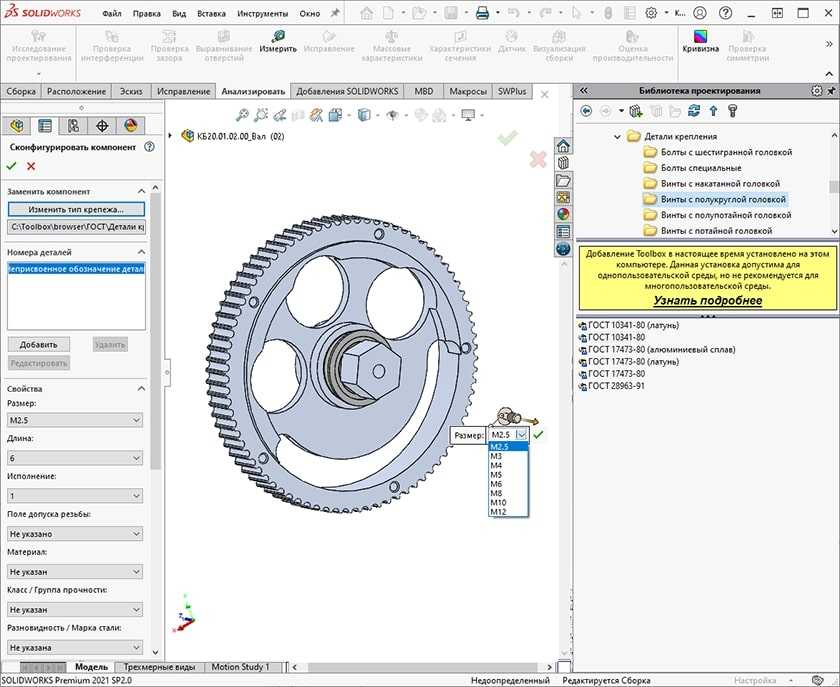Open SOLIDWORKS Resources home tab in task pane
This screenshot has height=687, width=840.
(x=563, y=146)
